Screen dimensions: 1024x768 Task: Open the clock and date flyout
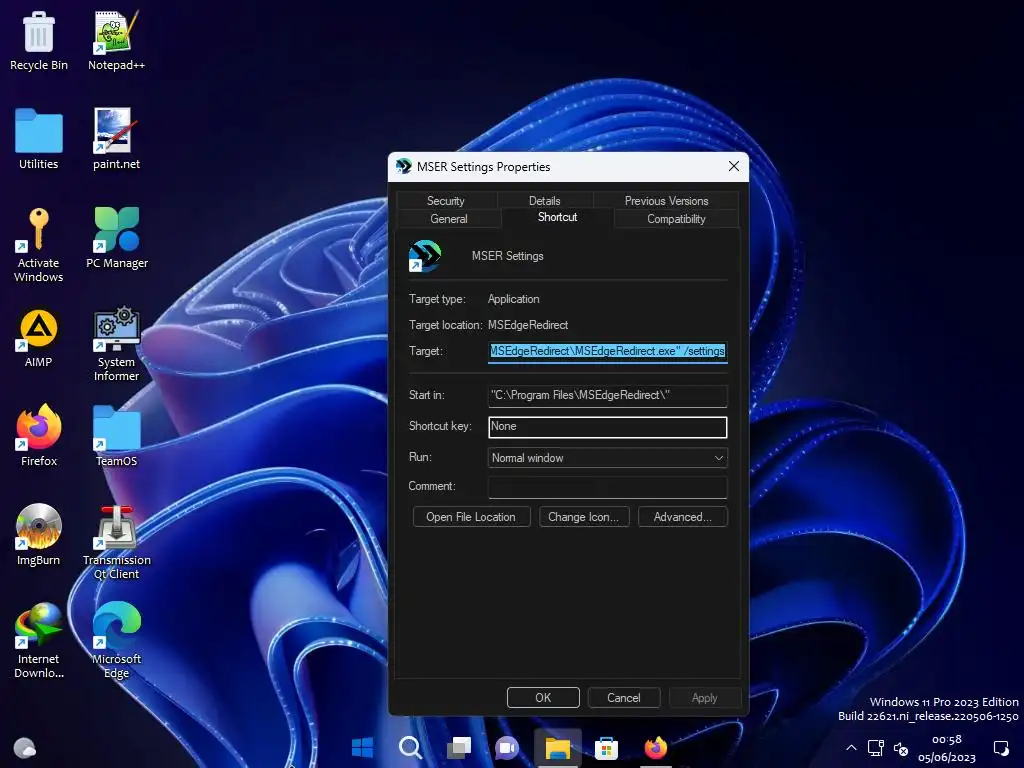tap(947, 748)
